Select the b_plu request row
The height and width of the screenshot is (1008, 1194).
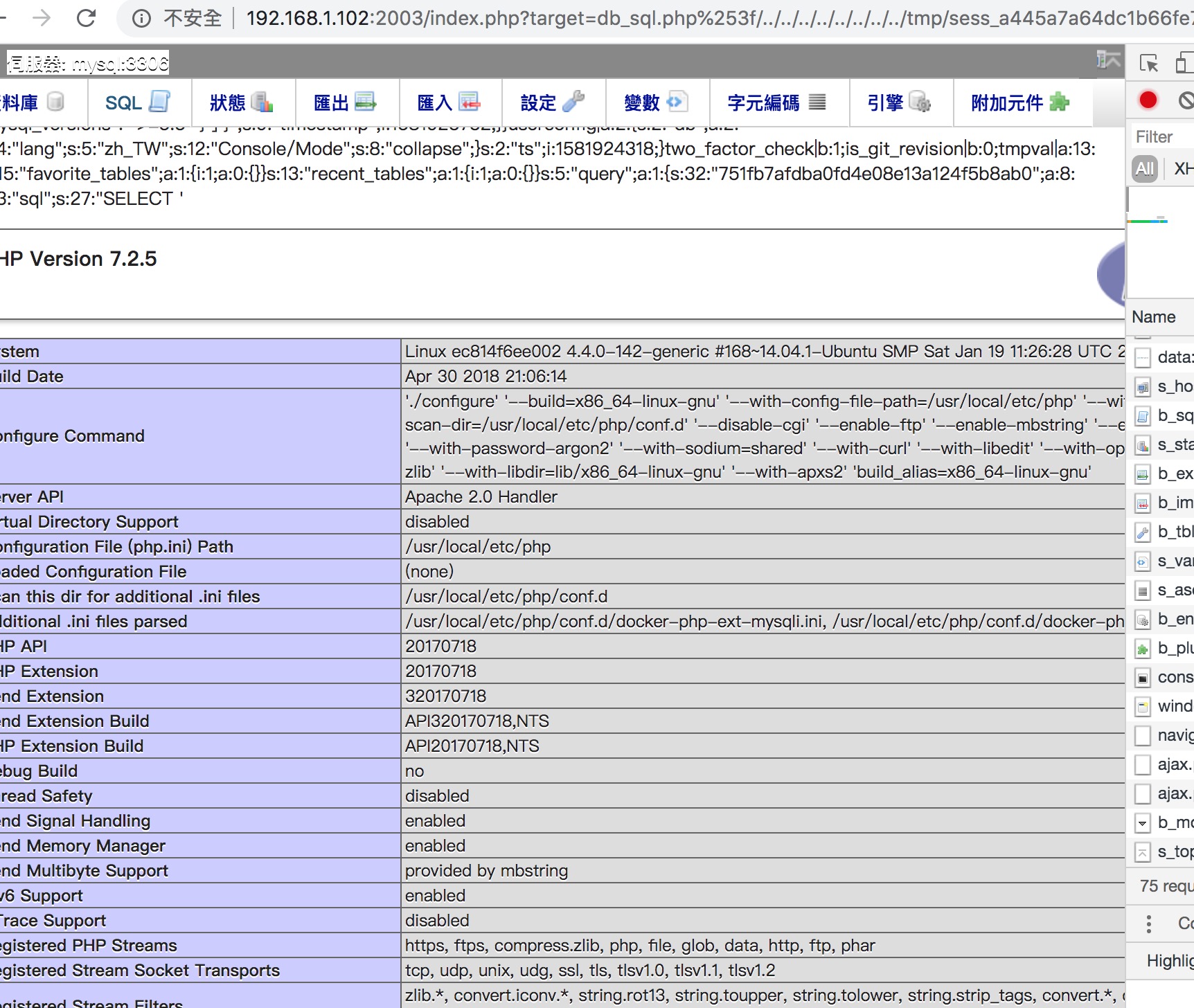tap(1162, 648)
